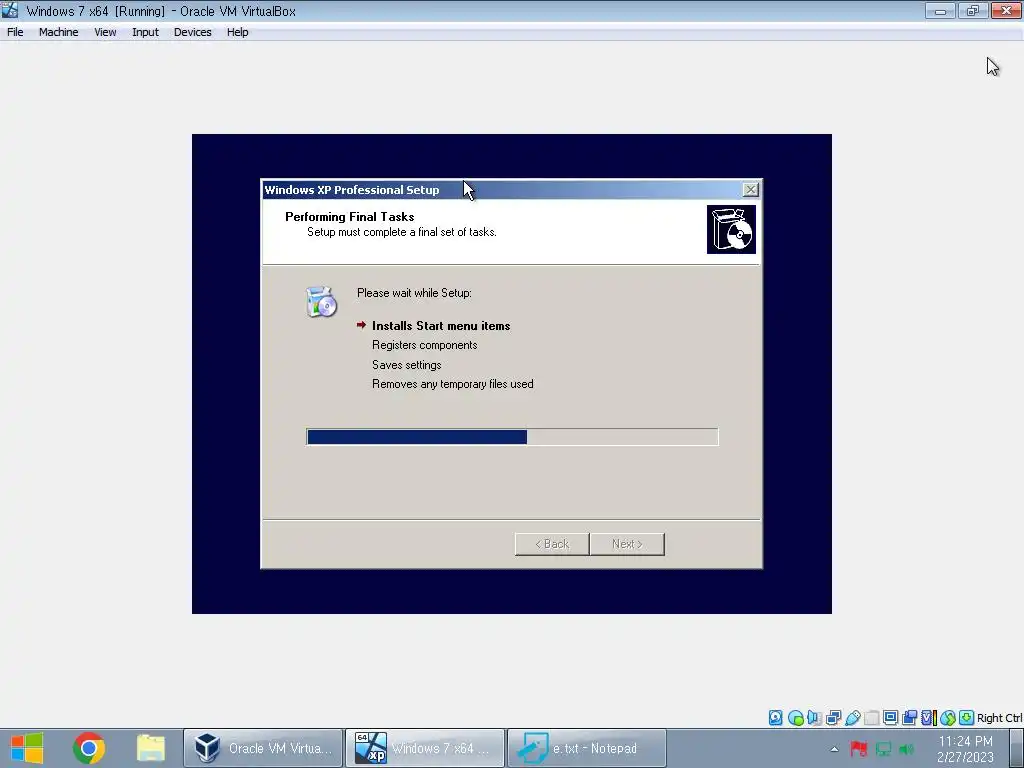Click the 'Please wait while Setup:' text

click(x=414, y=293)
